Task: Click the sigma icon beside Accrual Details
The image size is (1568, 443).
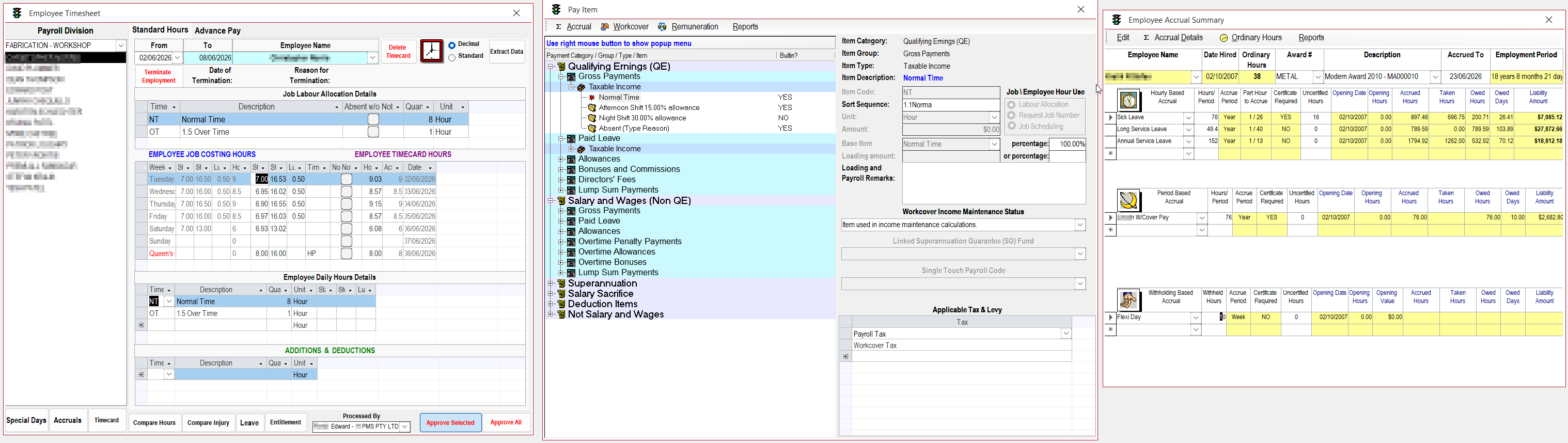Action: pyautogui.click(x=1146, y=38)
